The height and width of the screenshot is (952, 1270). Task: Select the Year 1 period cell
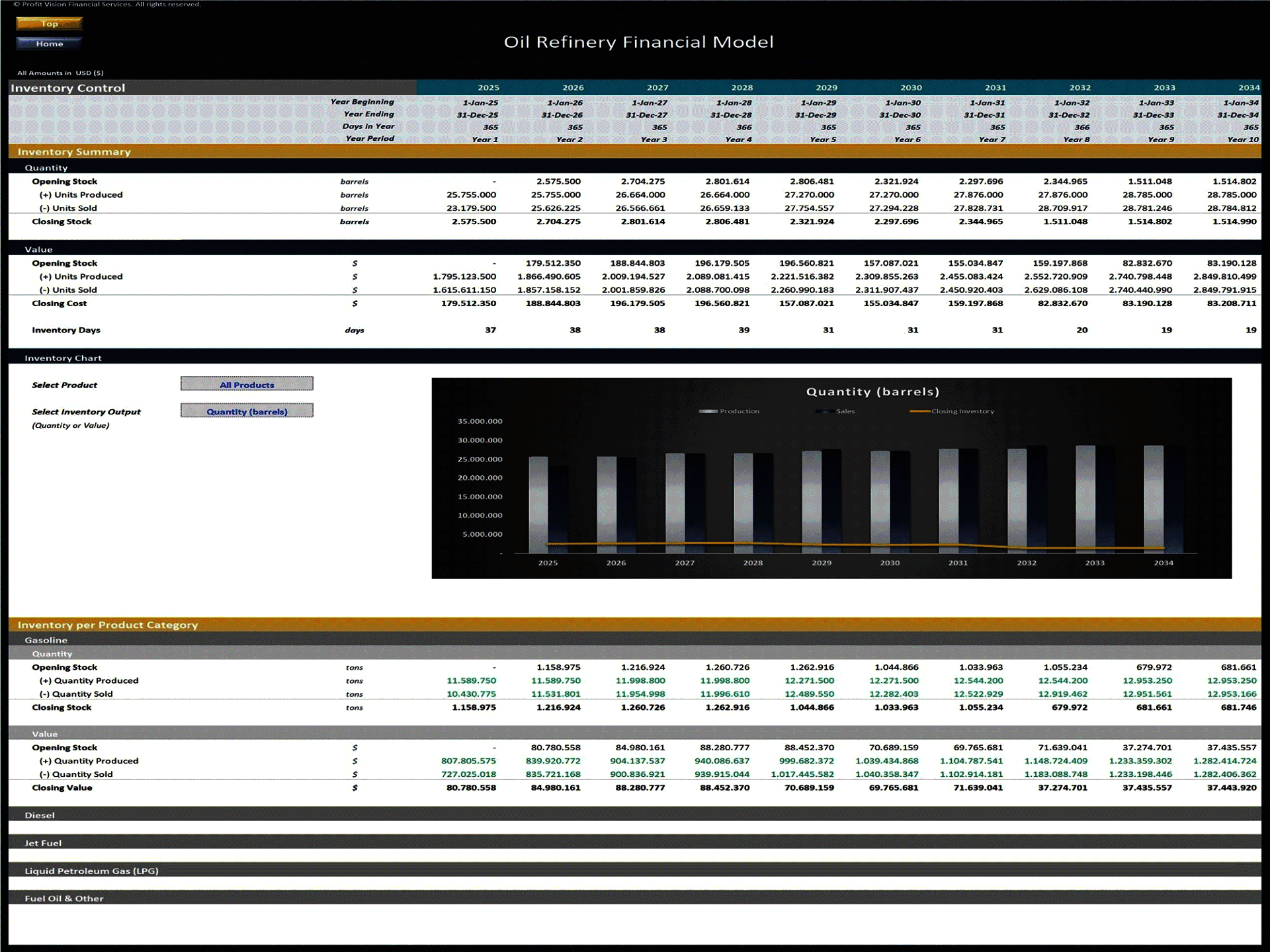pos(485,139)
